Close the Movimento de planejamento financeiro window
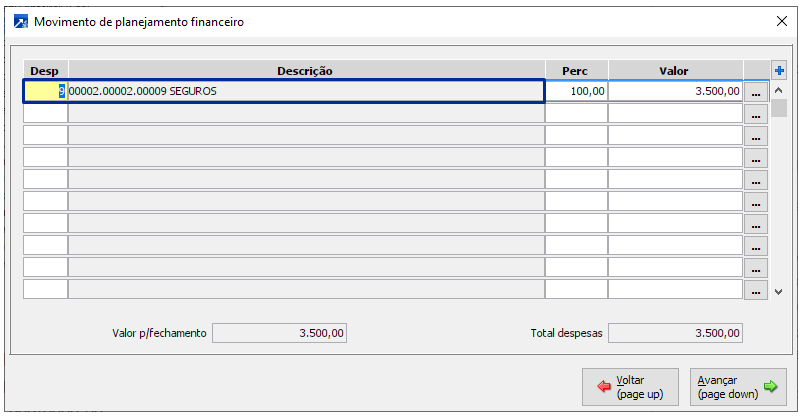 782,20
